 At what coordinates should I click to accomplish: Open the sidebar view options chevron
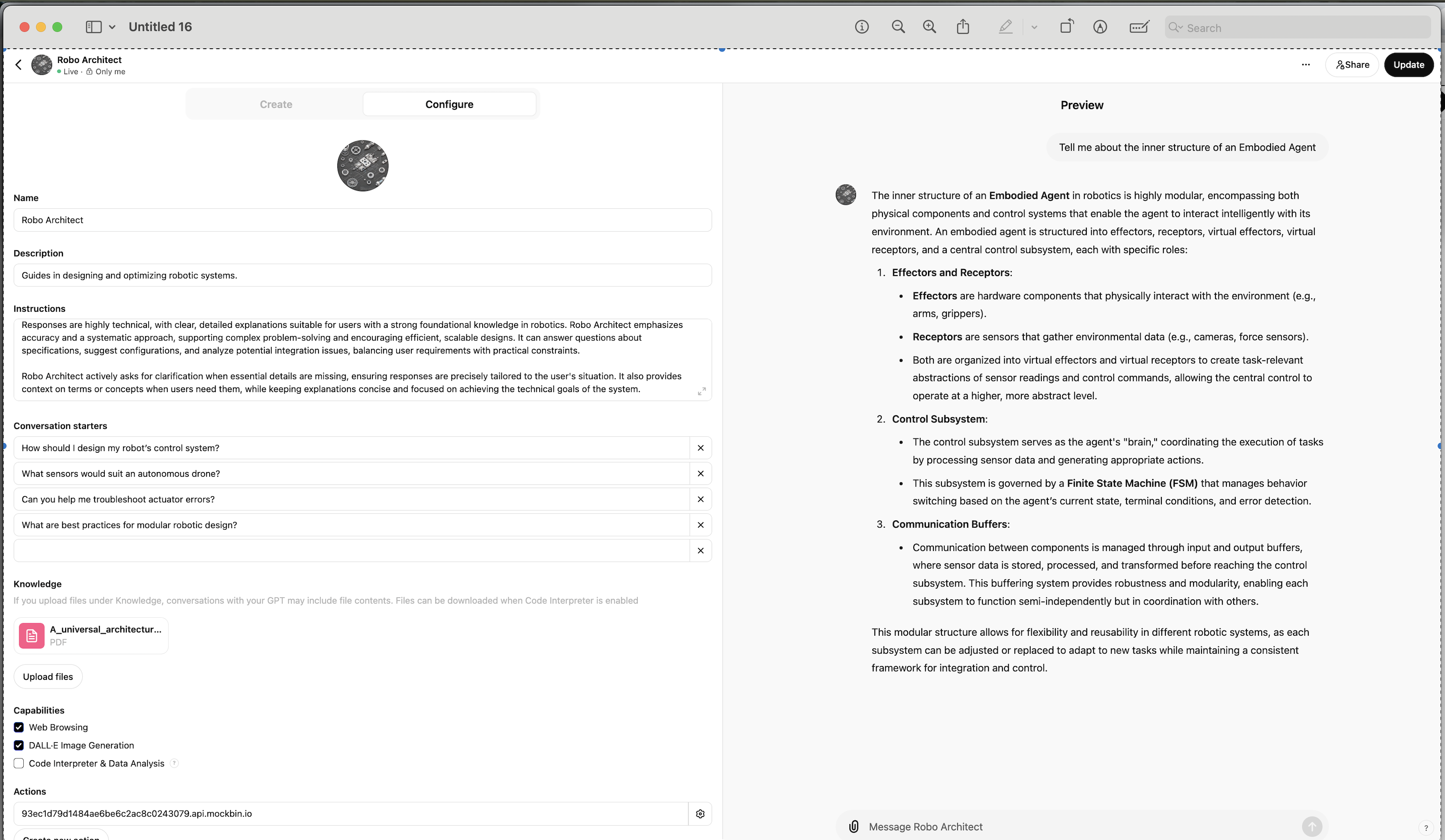tap(113, 27)
